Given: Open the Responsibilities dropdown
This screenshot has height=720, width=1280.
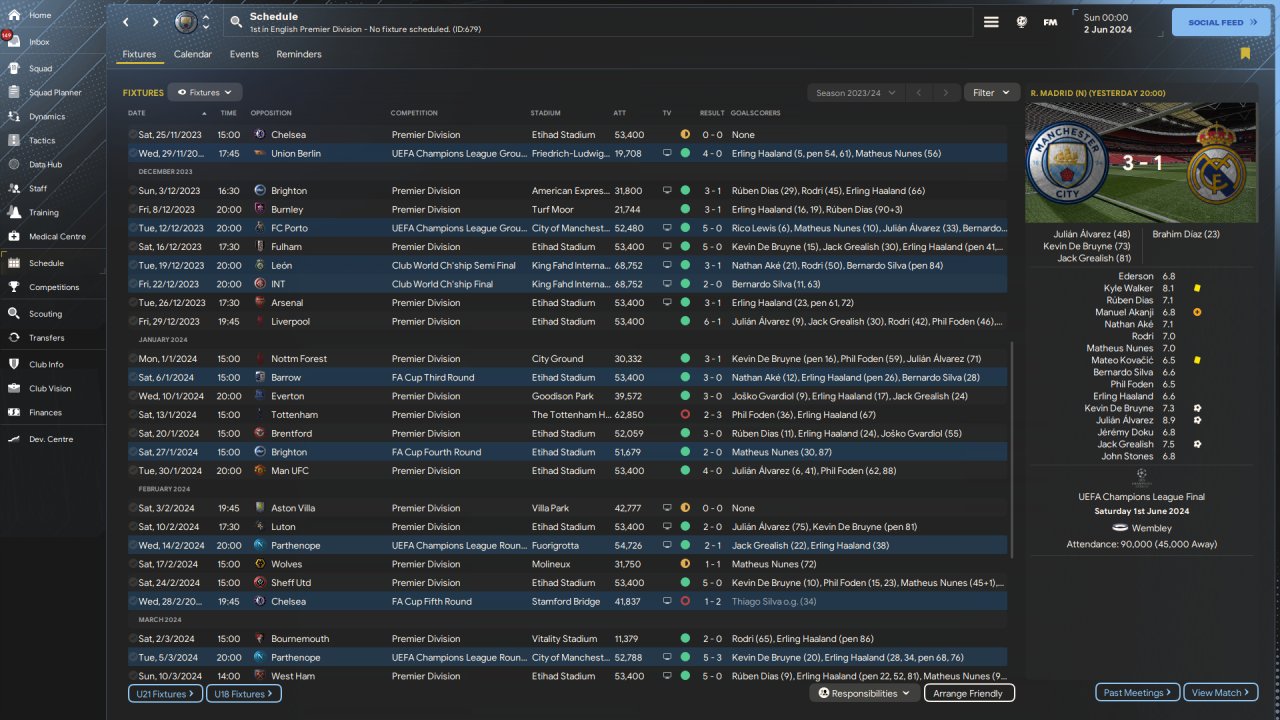Looking at the screenshot, I should pyautogui.click(x=864, y=693).
